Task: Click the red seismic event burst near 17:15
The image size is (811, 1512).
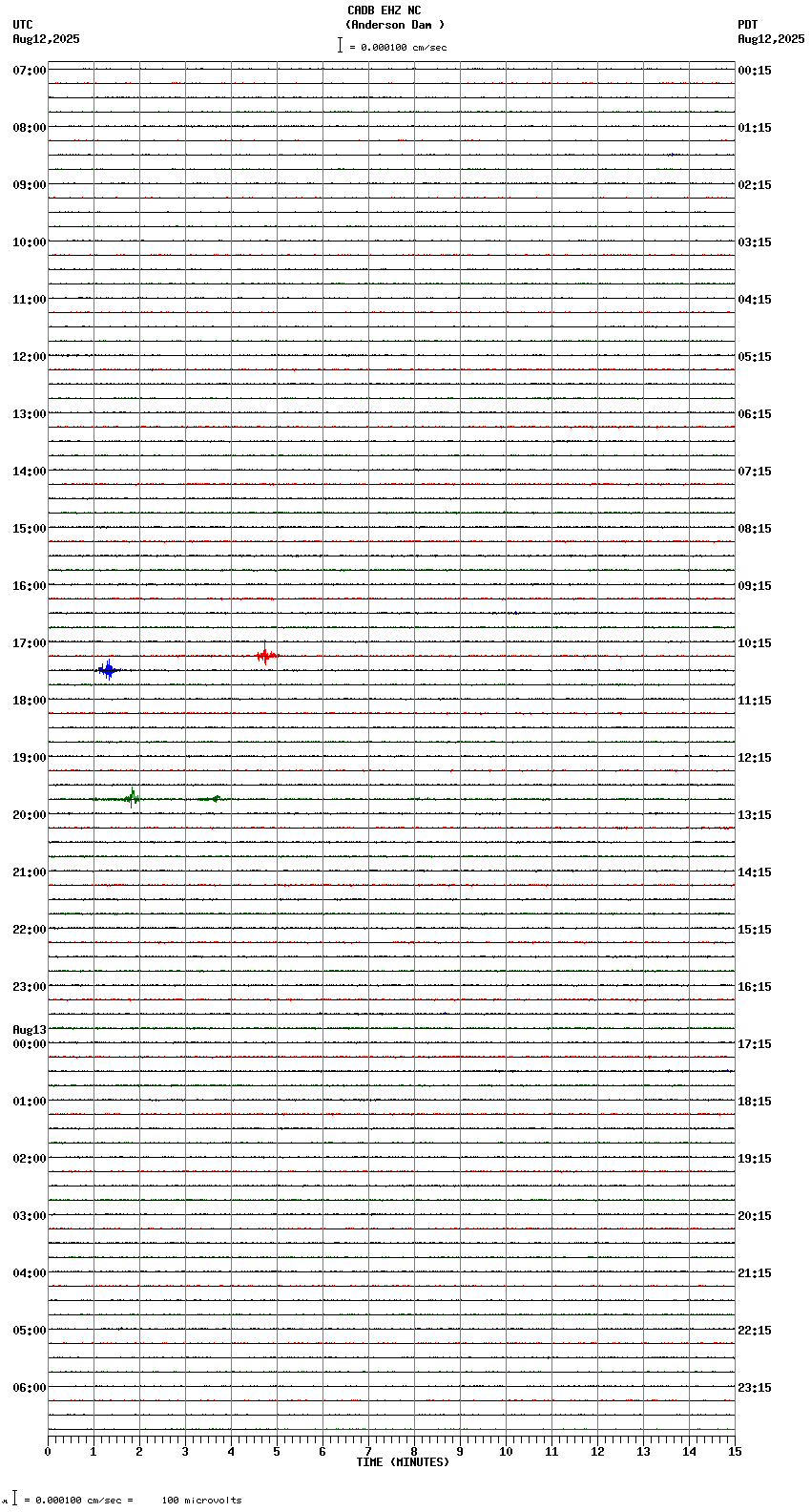Action: tap(266, 655)
